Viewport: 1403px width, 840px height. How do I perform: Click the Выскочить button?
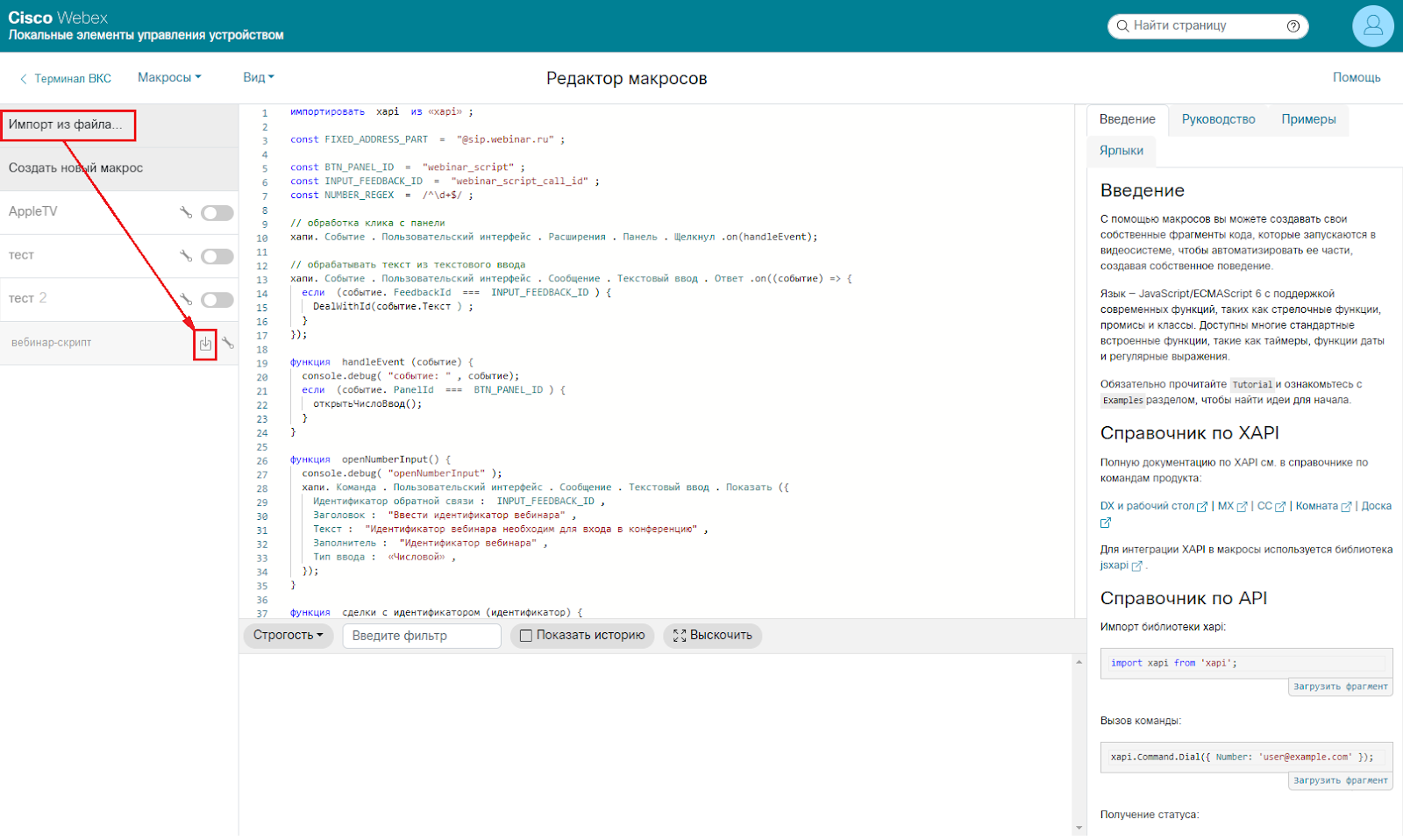712,636
